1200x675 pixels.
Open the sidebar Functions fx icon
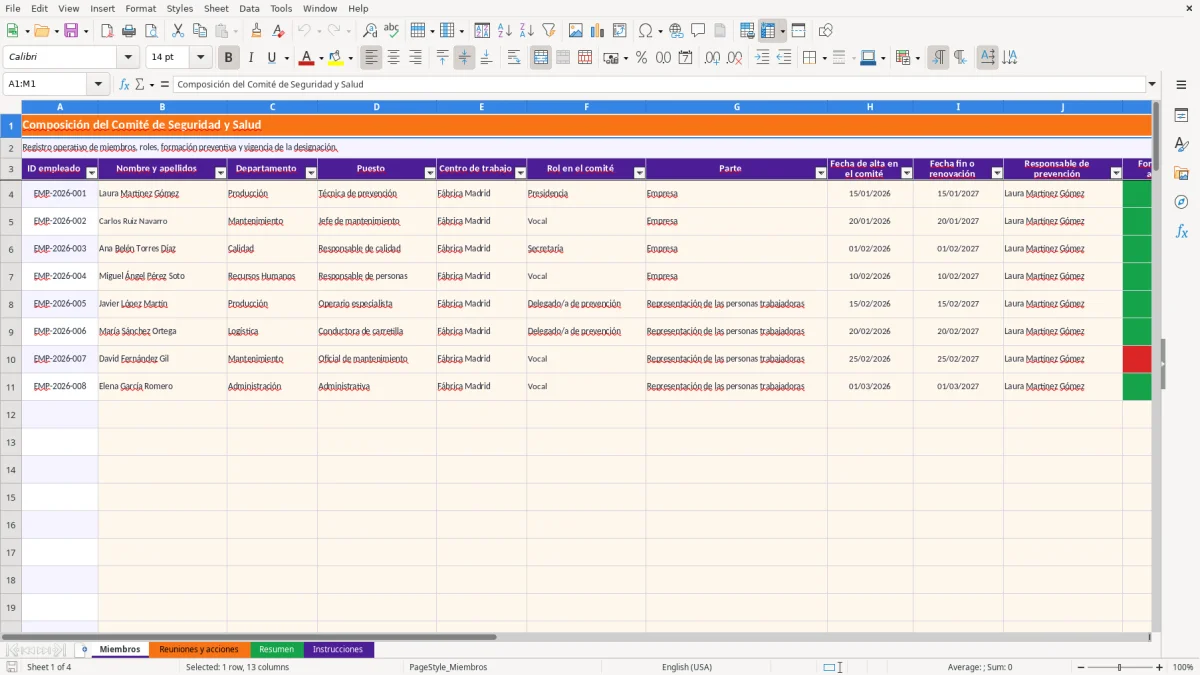[x=1181, y=231]
